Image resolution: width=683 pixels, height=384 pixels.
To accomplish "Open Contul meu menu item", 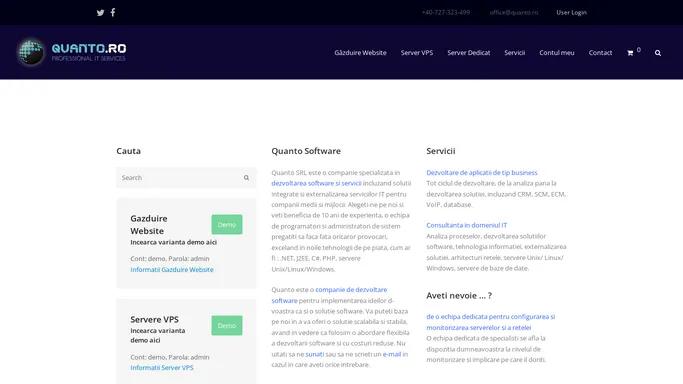I will pyautogui.click(x=557, y=53).
